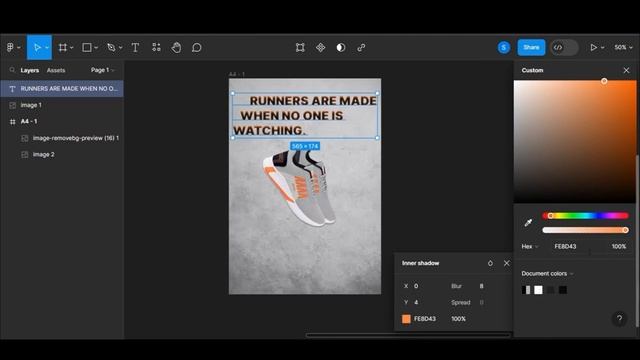This screenshot has width=640, height=360.
Task: Open the shape tools dropdown arrow
Action: click(x=96, y=48)
